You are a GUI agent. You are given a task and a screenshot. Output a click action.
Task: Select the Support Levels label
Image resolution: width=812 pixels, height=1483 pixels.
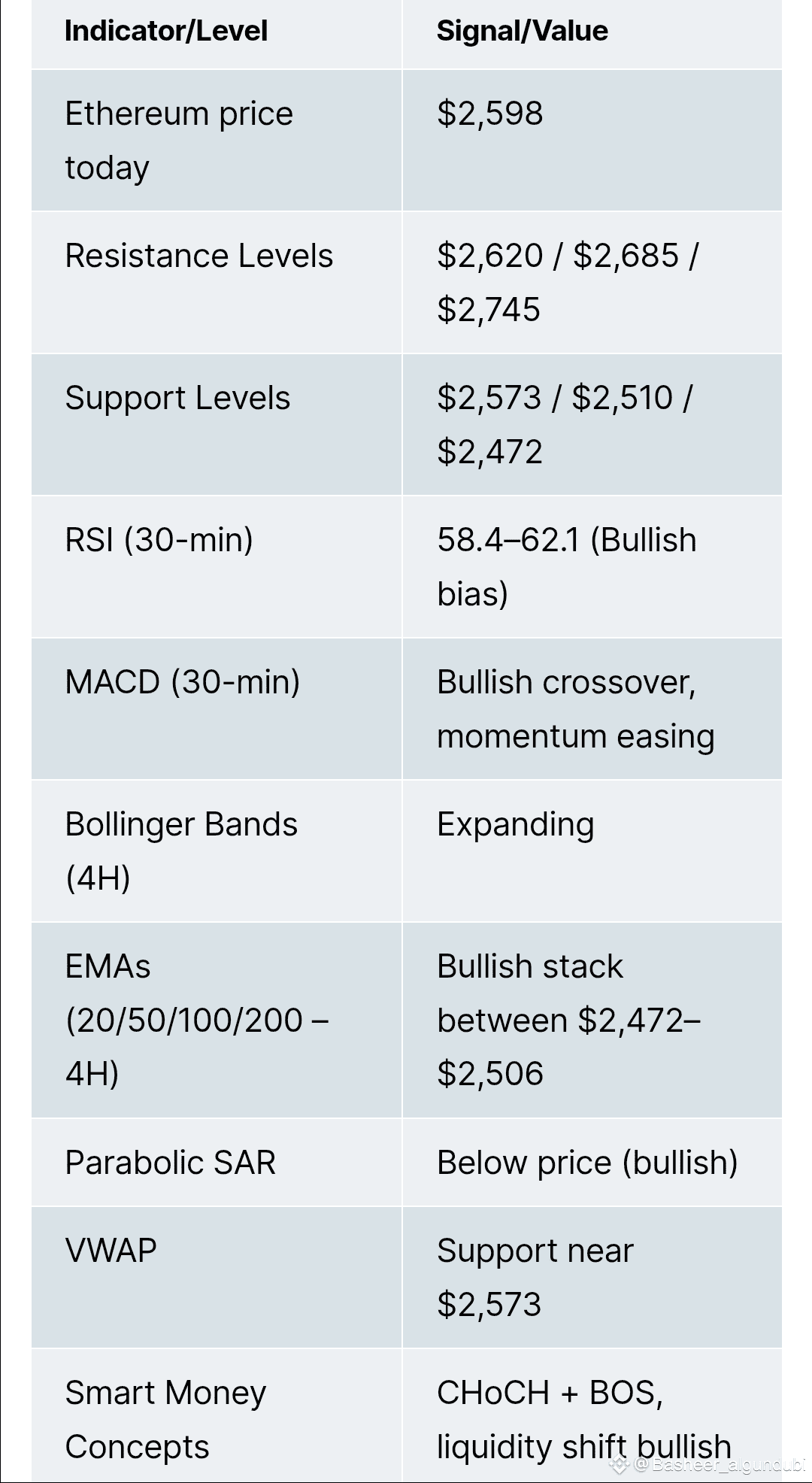[177, 398]
